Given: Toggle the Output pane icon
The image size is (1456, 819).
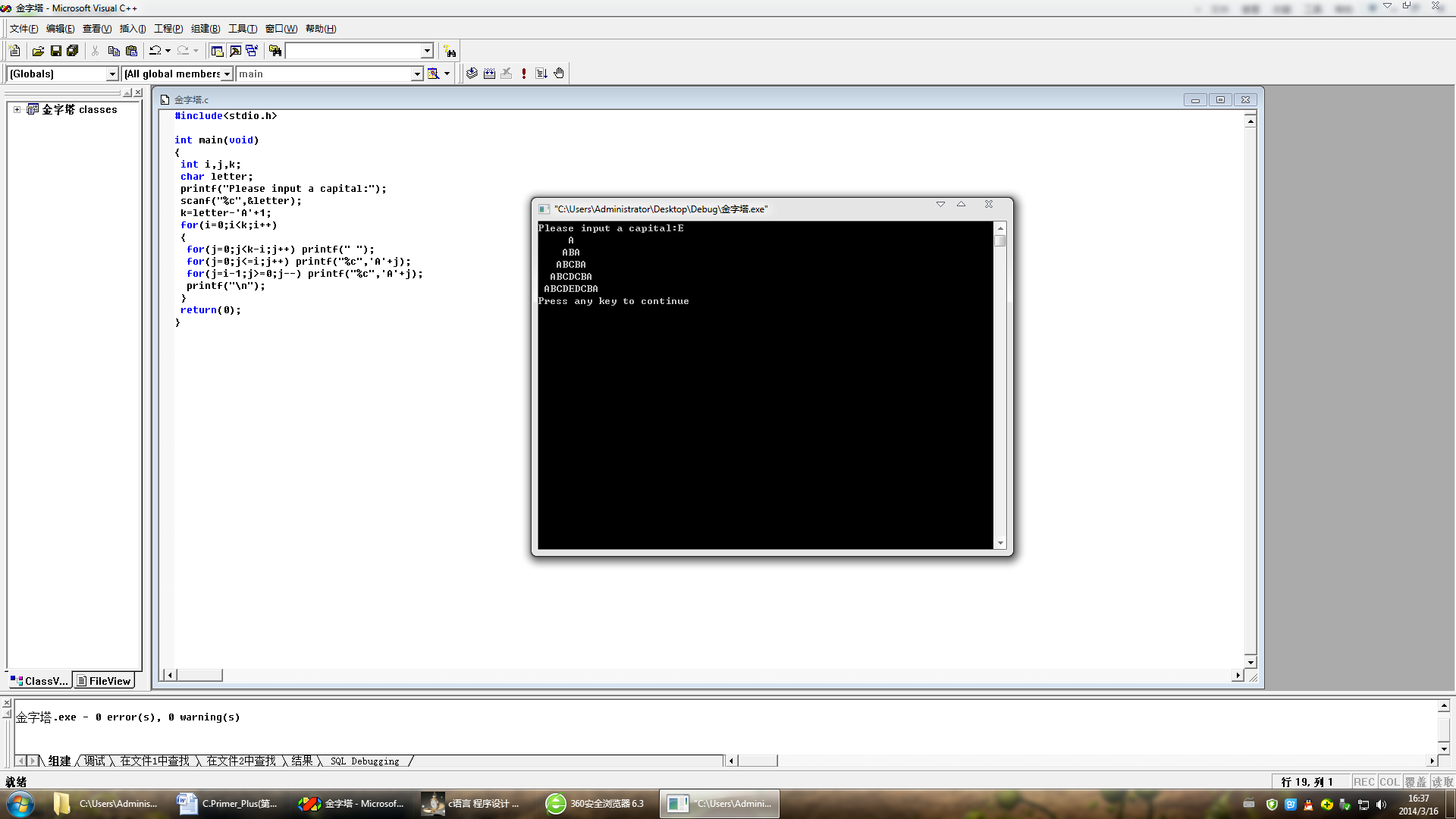Looking at the screenshot, I should (x=235, y=51).
